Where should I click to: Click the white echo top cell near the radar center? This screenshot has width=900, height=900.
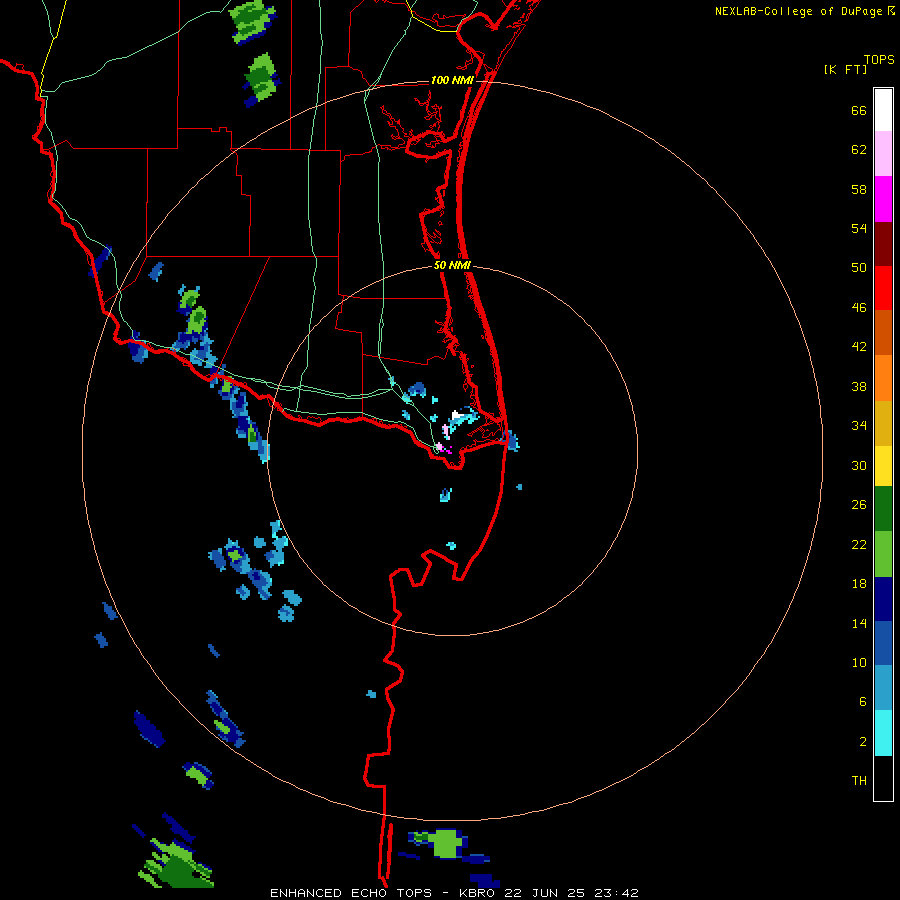tap(457, 415)
